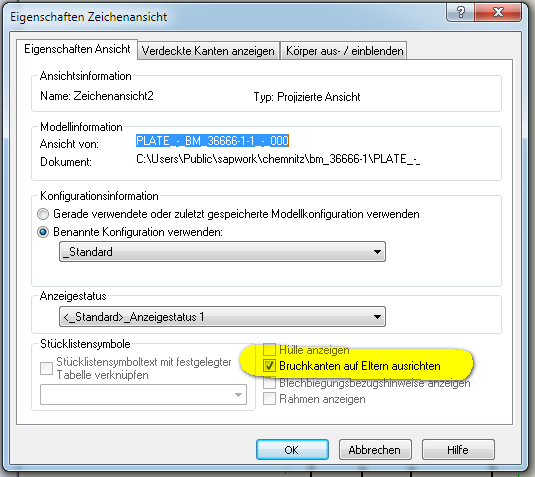This screenshot has height=477, width=535.
Task: Select Gerade verwendete Modellkonfiguration radio option
Action: coord(43,214)
